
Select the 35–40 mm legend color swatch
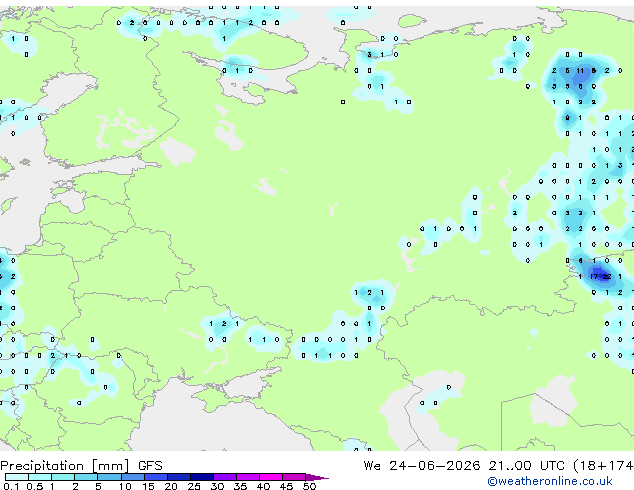click(248, 477)
